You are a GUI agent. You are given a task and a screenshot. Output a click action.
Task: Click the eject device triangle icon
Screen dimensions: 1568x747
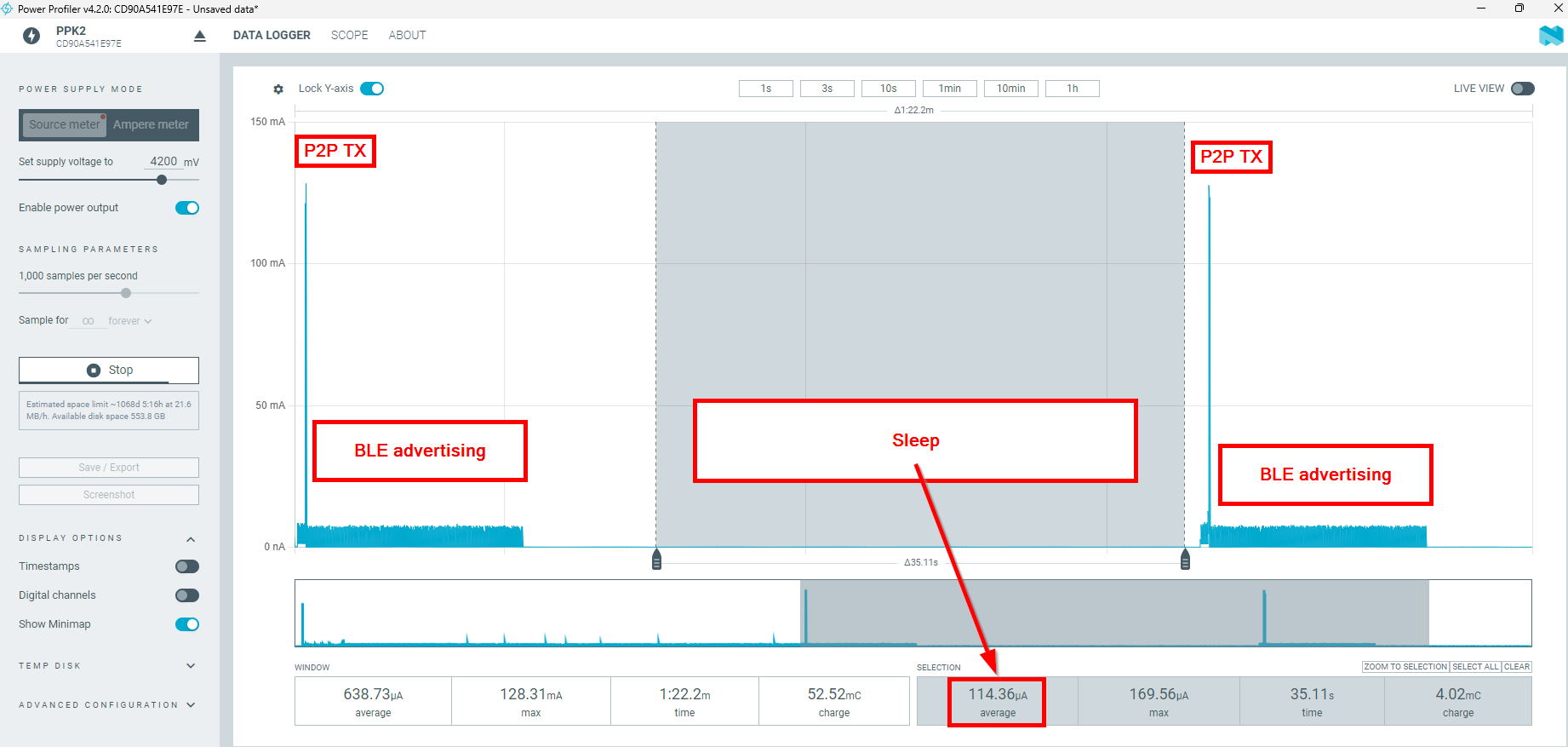(200, 36)
